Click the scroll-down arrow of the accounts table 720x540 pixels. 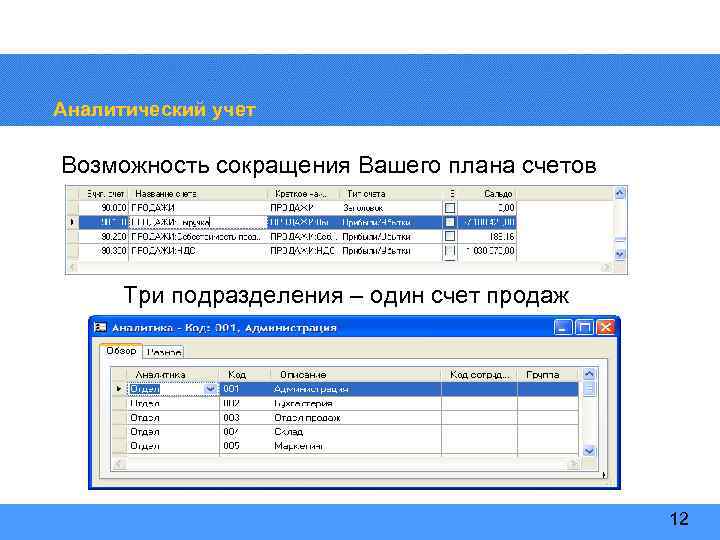tap(619, 254)
